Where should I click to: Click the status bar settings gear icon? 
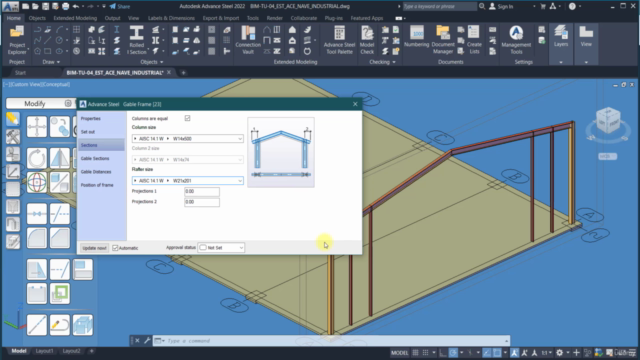point(559,353)
